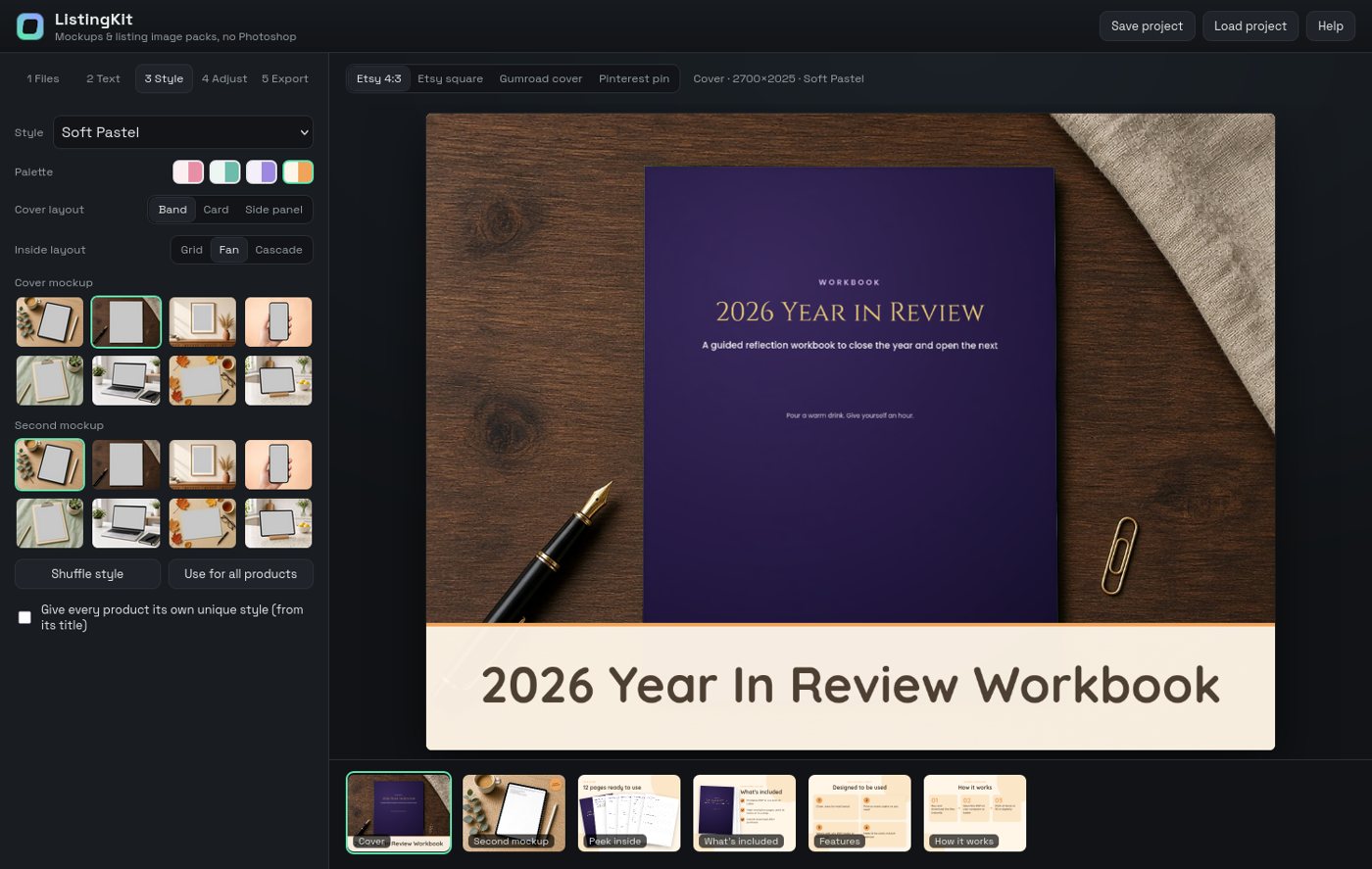Open Help
Viewport: 1372px width, 869px height.
[1330, 26]
